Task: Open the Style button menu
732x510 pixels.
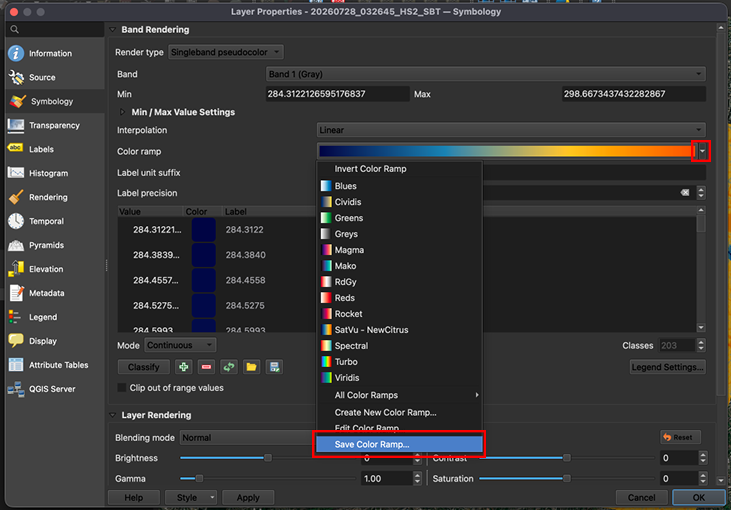Action: coord(192,497)
